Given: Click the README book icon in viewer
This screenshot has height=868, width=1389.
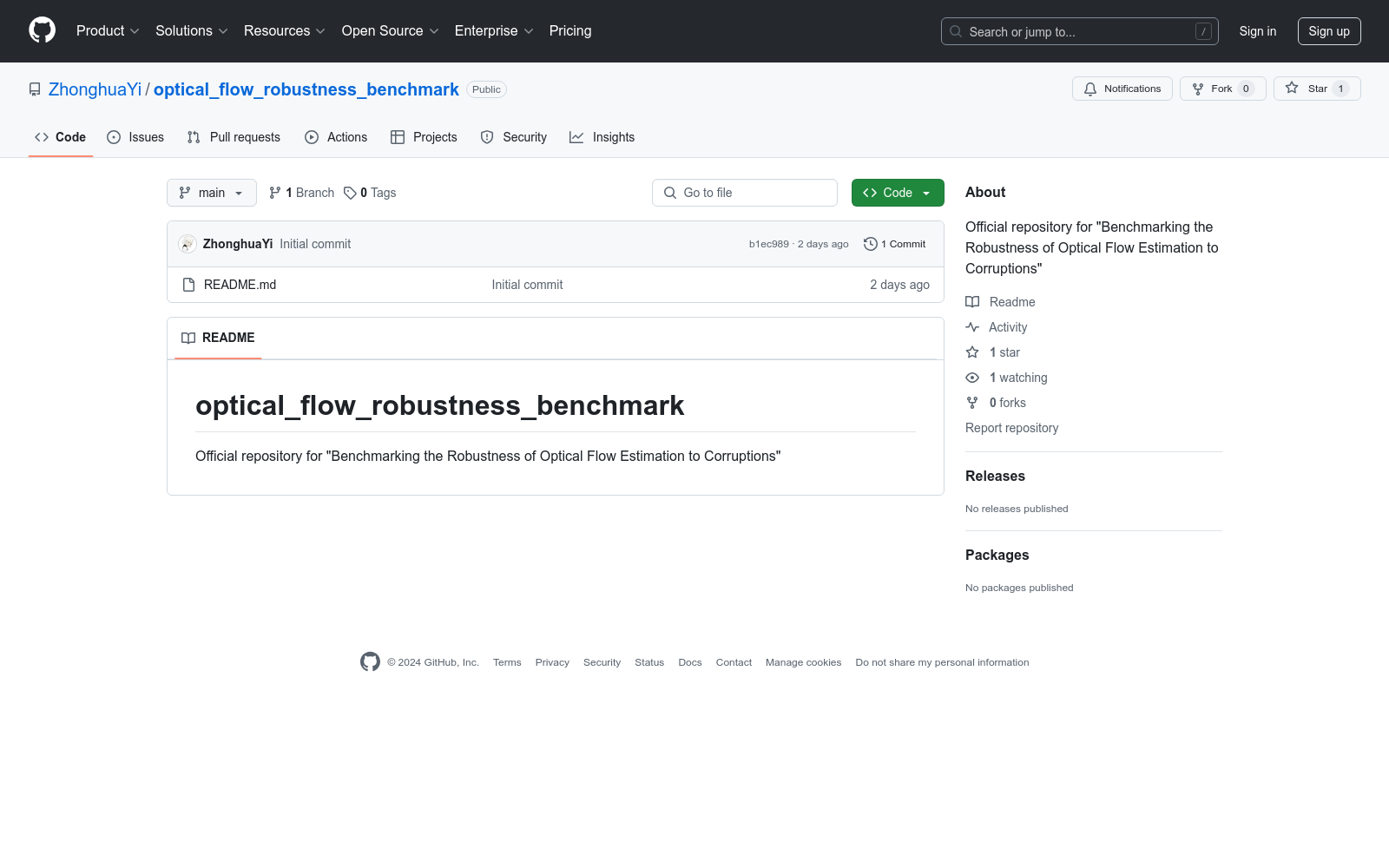Looking at the screenshot, I should pos(188,338).
